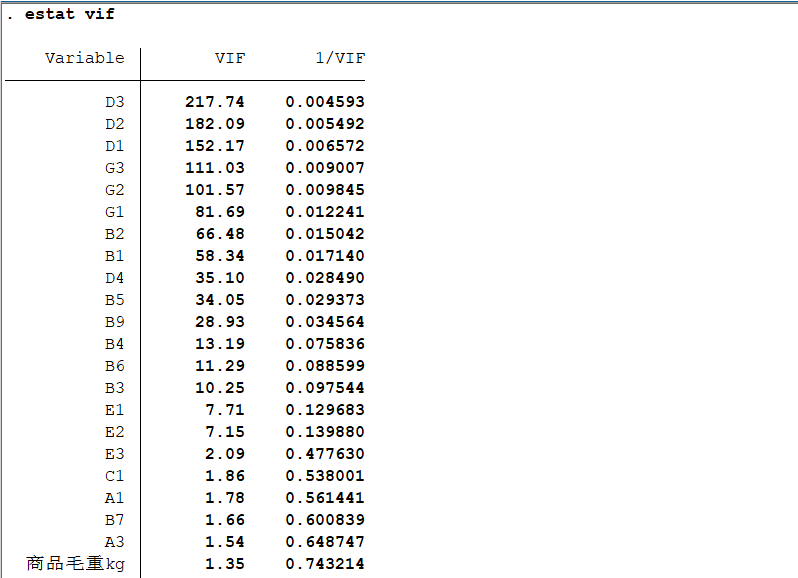Screen dimensions: 798x578
Task: Select variable name A3
Action: [x=115, y=542]
